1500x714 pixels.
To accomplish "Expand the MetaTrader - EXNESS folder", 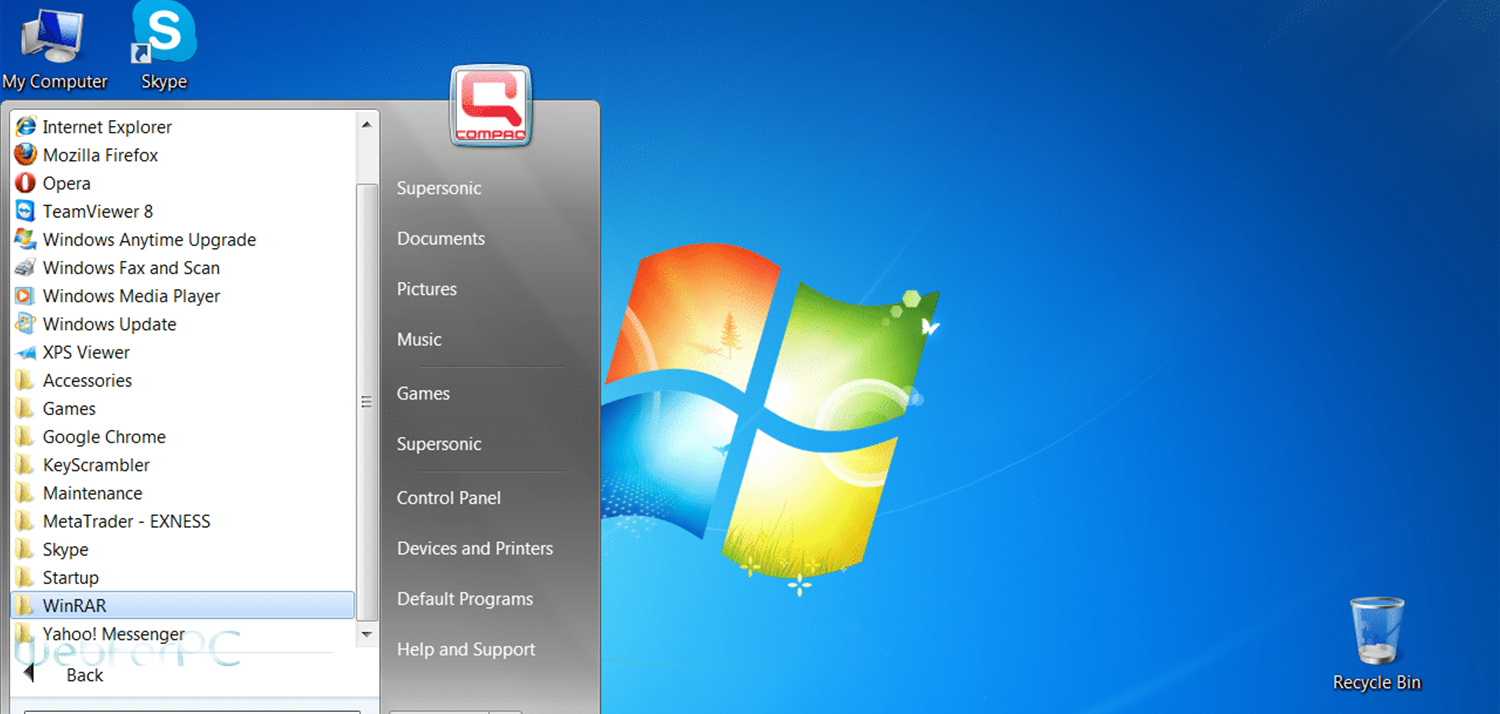I will tap(112, 521).
